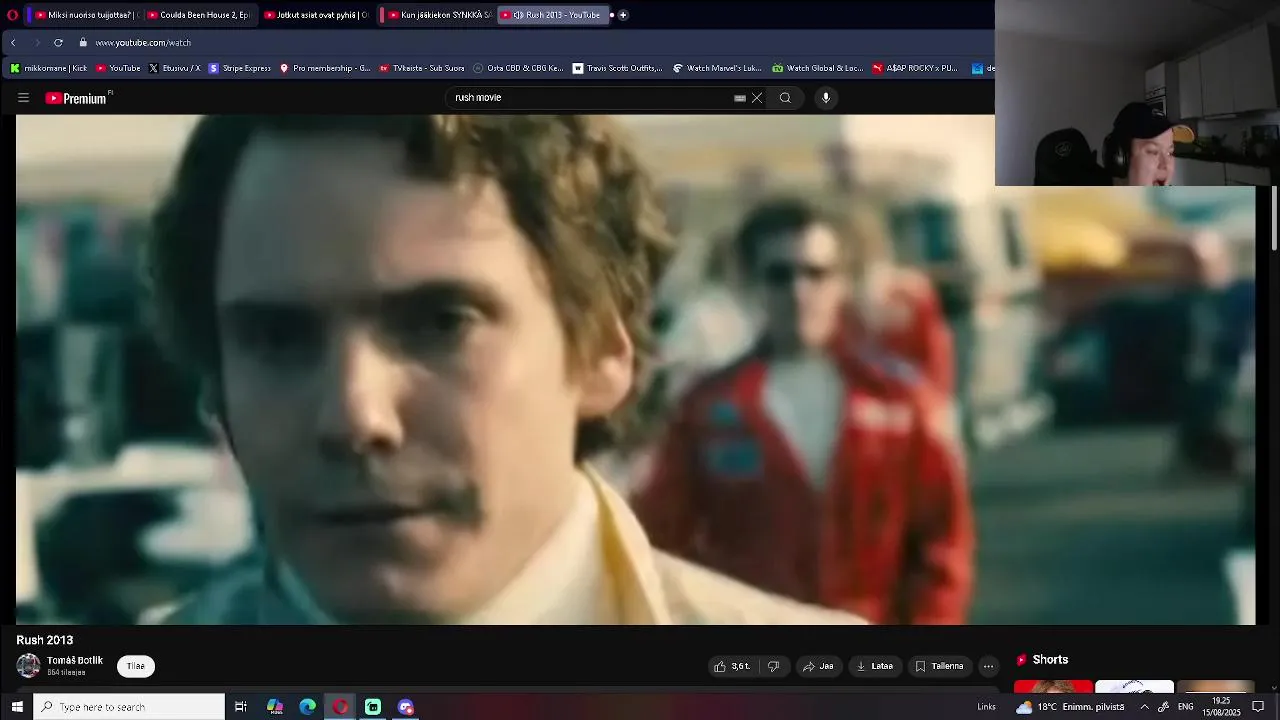Open 'TVkaista - Sub Suora' bookmark

[422, 68]
